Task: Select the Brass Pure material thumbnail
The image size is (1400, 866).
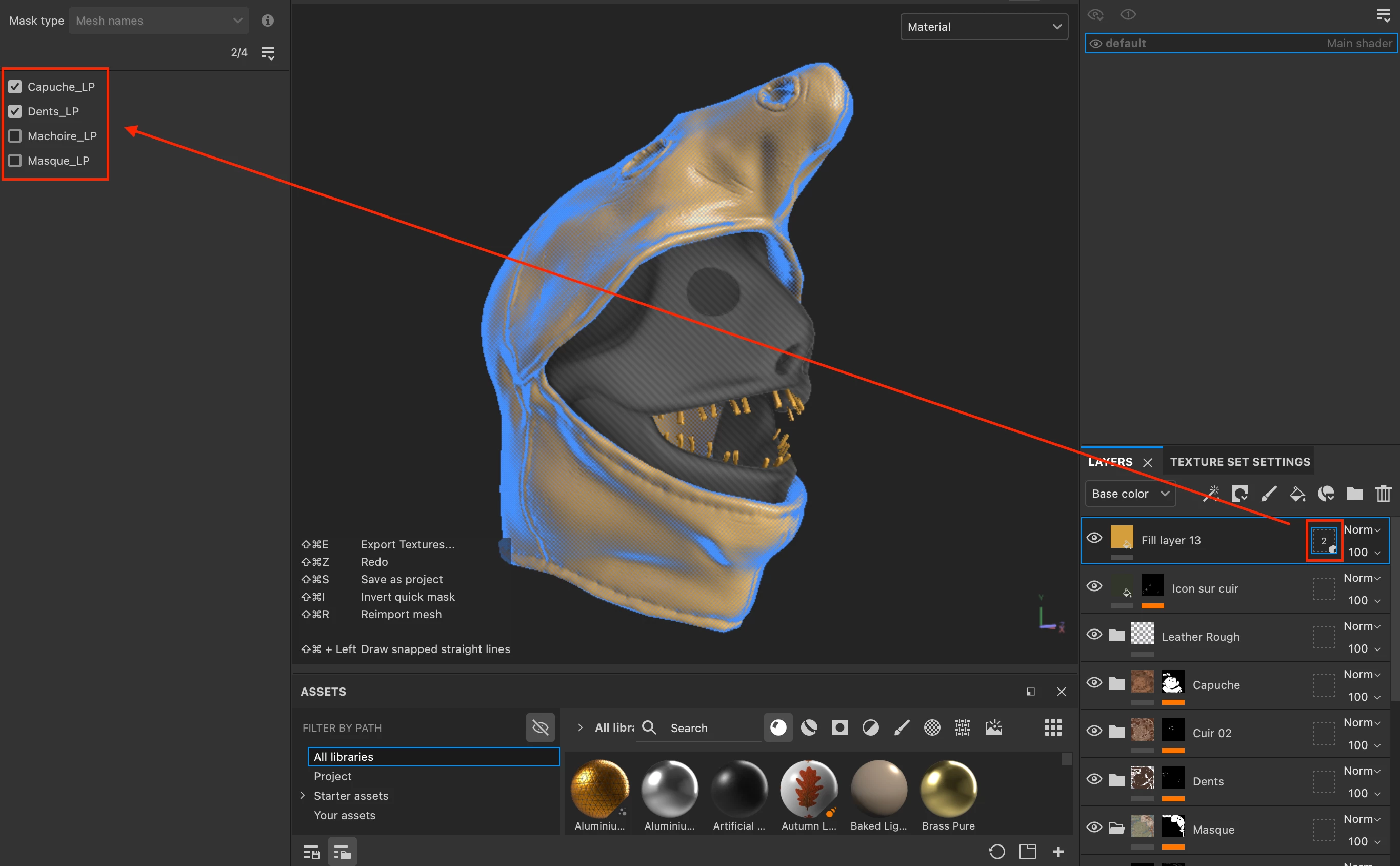Action: coord(948,789)
